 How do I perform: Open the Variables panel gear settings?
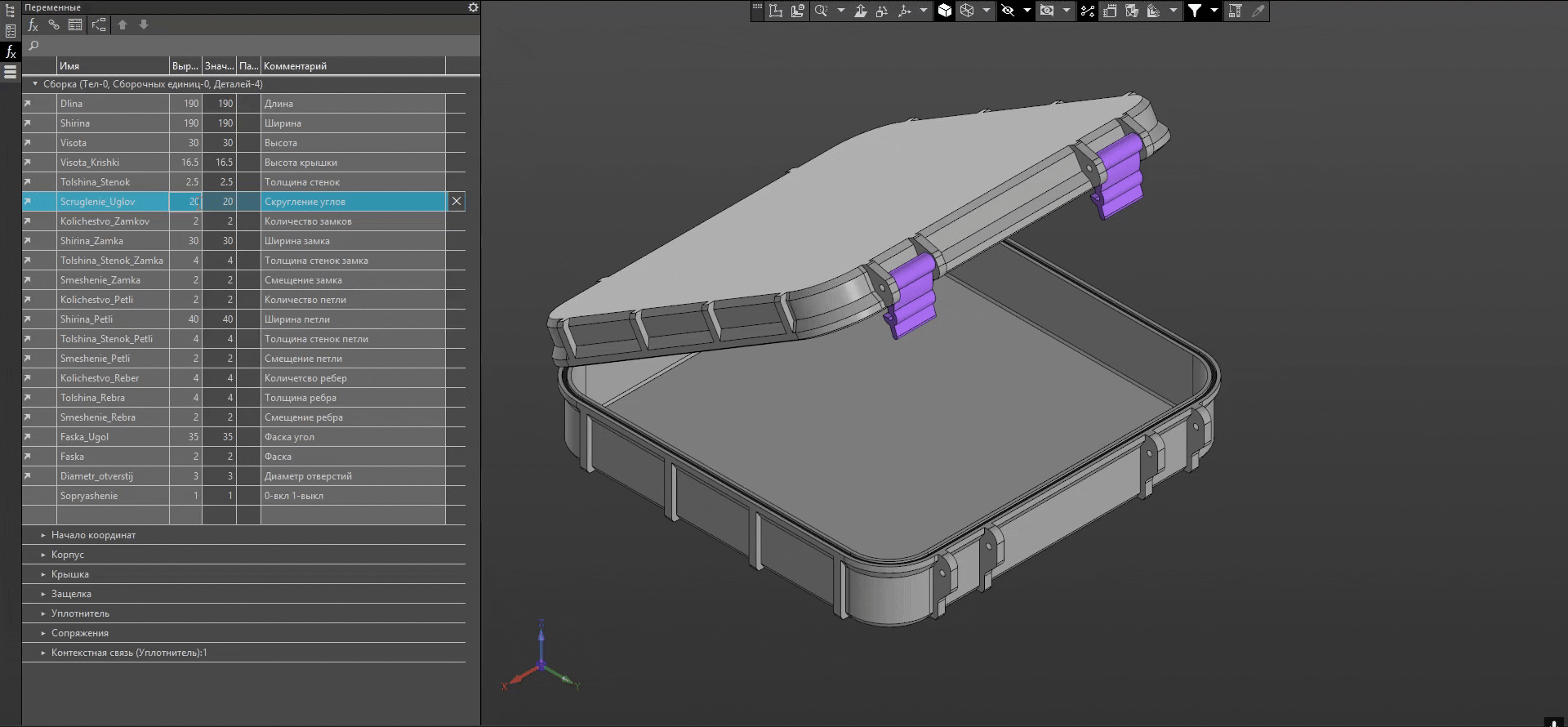click(x=473, y=7)
